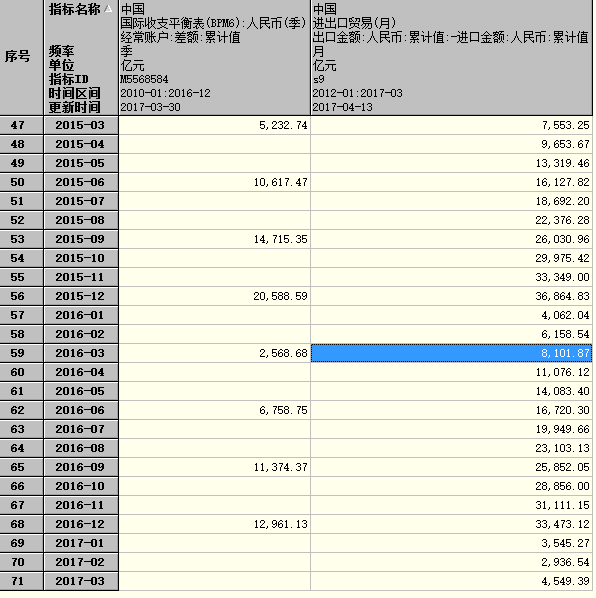Image resolution: width=596 pixels, height=598 pixels.
Task: Select the highlighted cell 8,101.87
Action: [x=451, y=353]
